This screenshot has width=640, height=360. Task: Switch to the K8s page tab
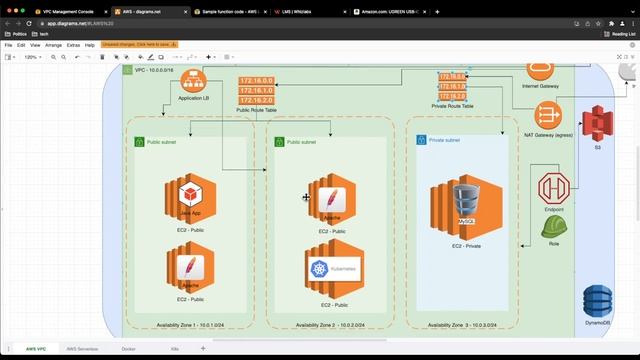click(x=175, y=349)
